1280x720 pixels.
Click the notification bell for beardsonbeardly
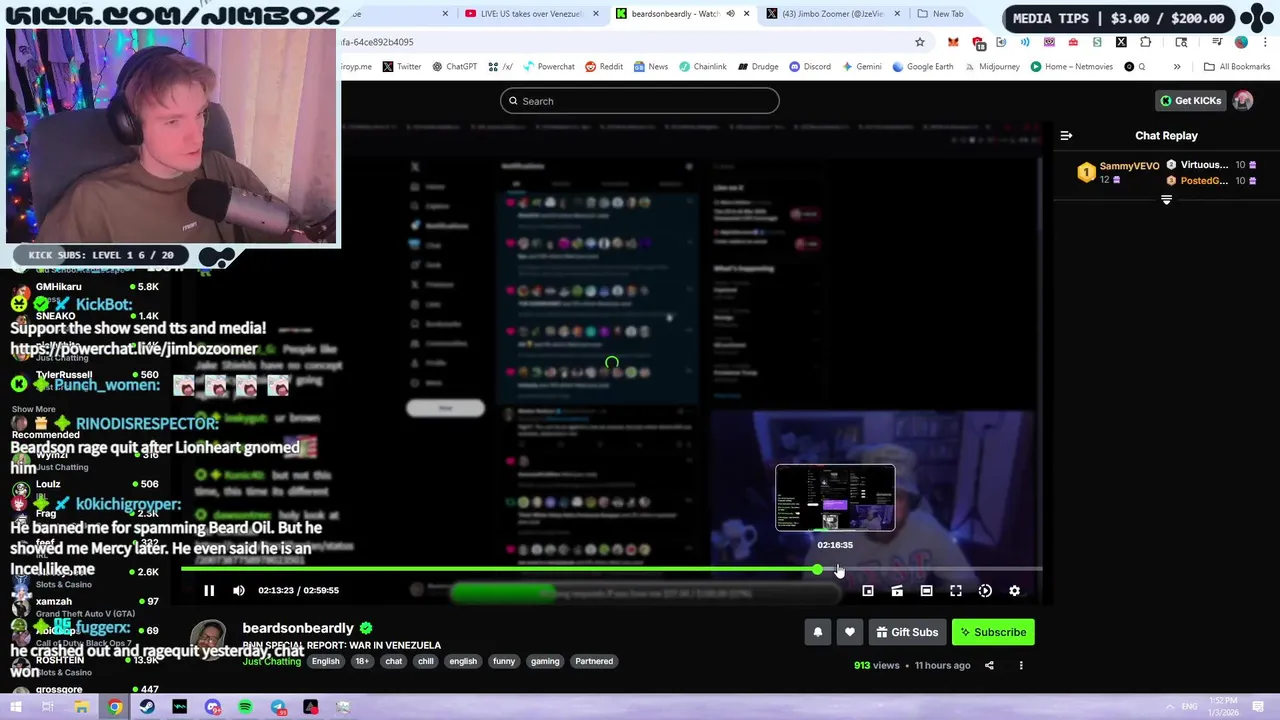click(818, 632)
